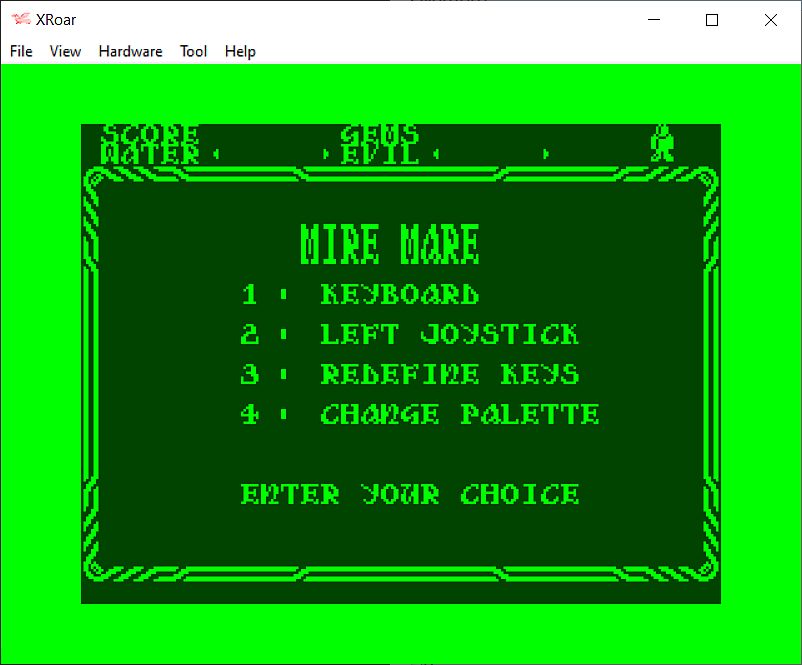Screen dimensions: 802x665
Task: Close the XRoar emulator window
Action: [770, 20]
